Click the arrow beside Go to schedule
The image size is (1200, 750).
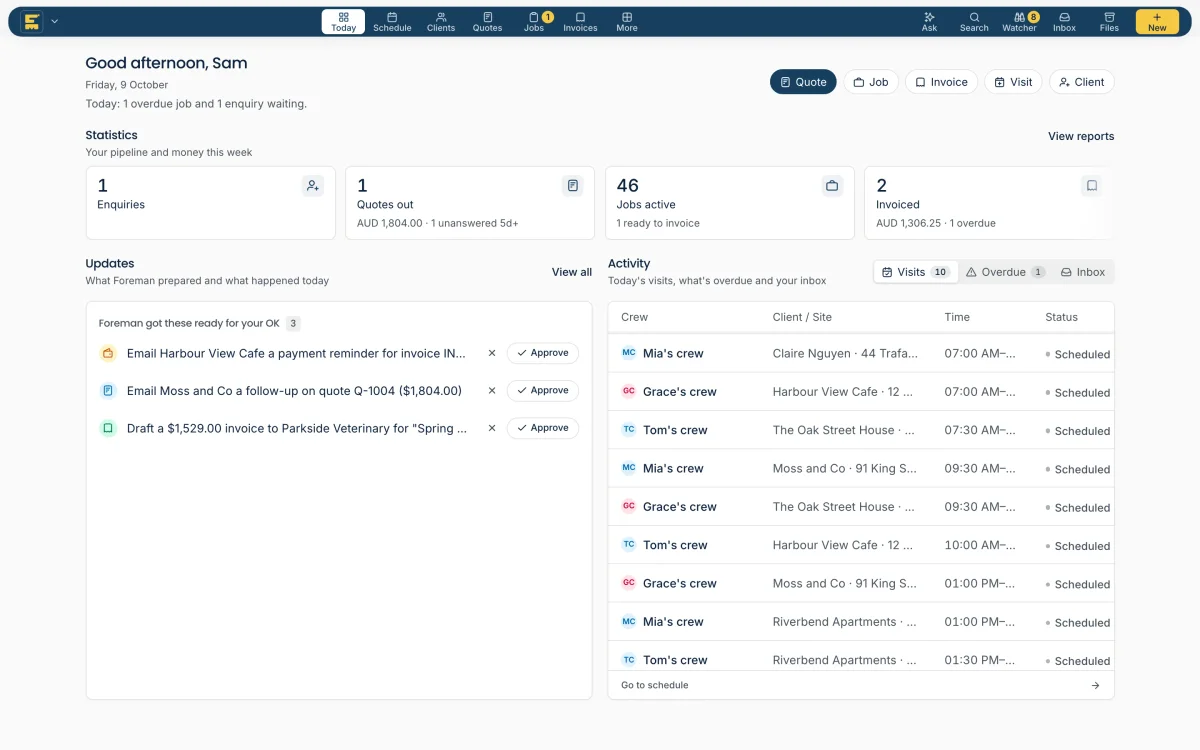click(1095, 685)
